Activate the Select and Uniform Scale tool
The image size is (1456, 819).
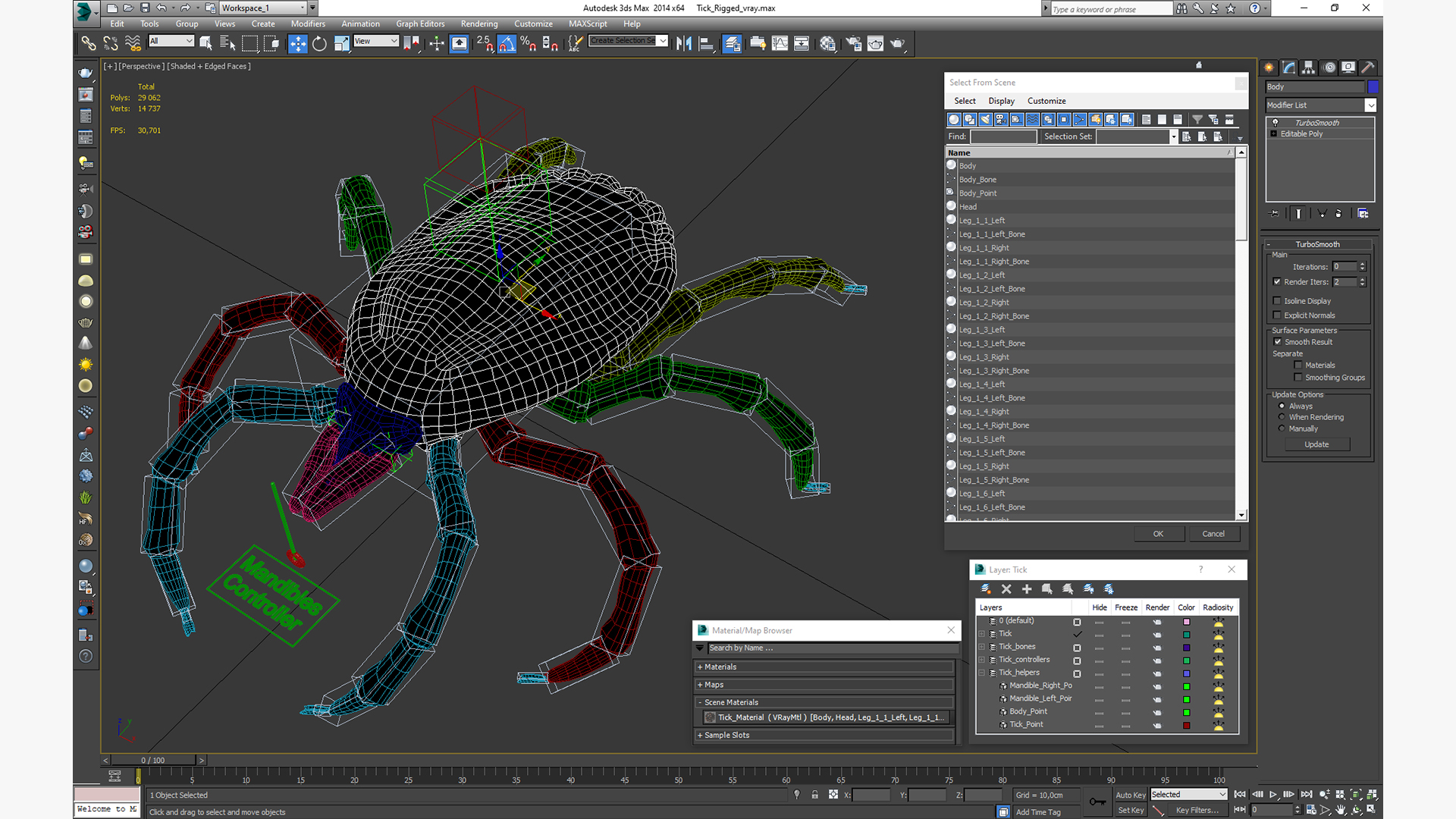[x=341, y=44]
